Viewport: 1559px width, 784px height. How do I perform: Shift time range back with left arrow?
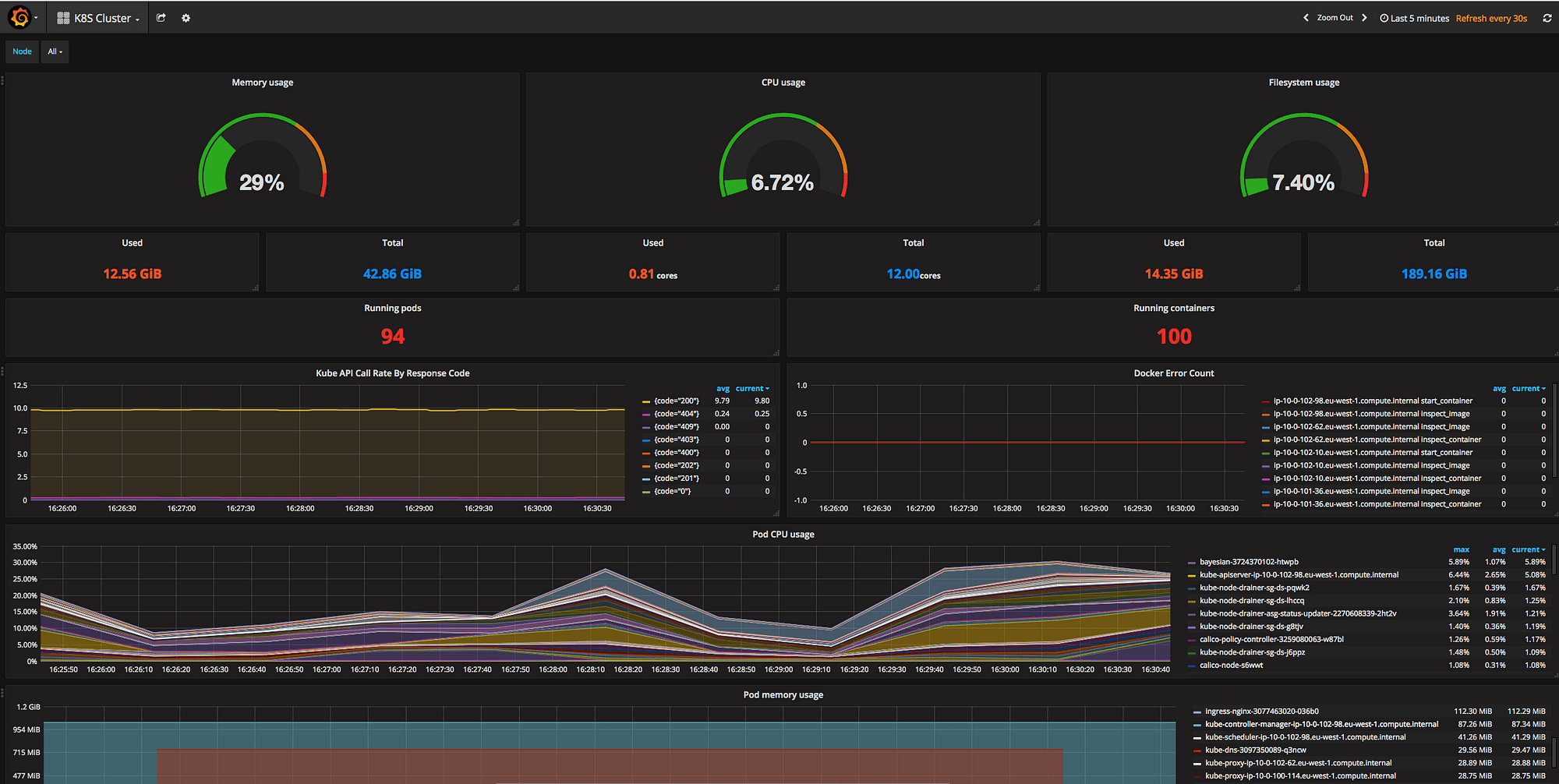[1305, 16]
